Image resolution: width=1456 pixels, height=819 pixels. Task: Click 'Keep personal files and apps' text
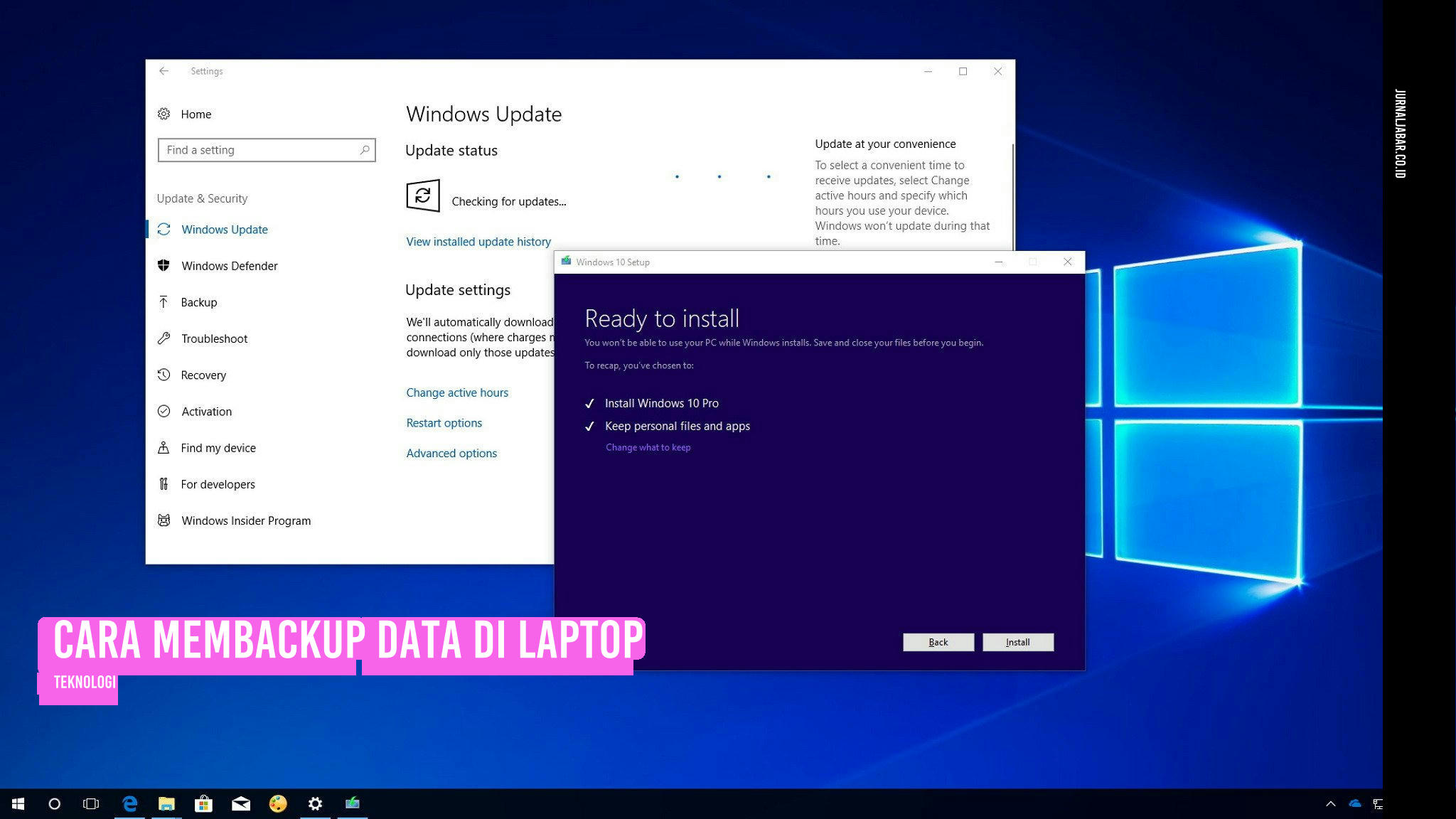tap(678, 426)
